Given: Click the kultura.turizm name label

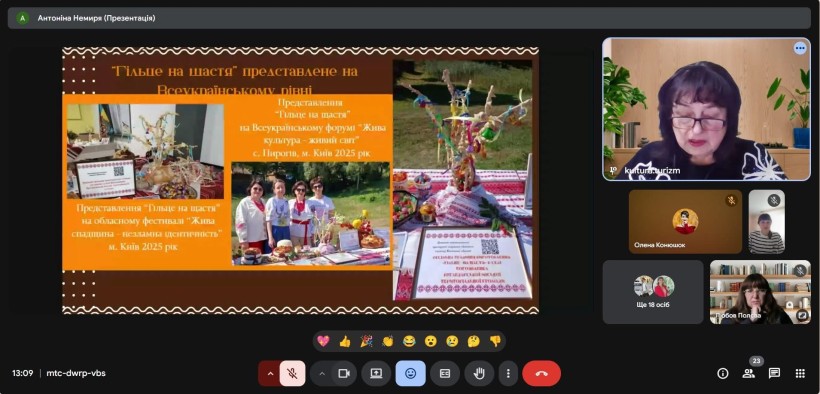Looking at the screenshot, I should tap(652, 171).
